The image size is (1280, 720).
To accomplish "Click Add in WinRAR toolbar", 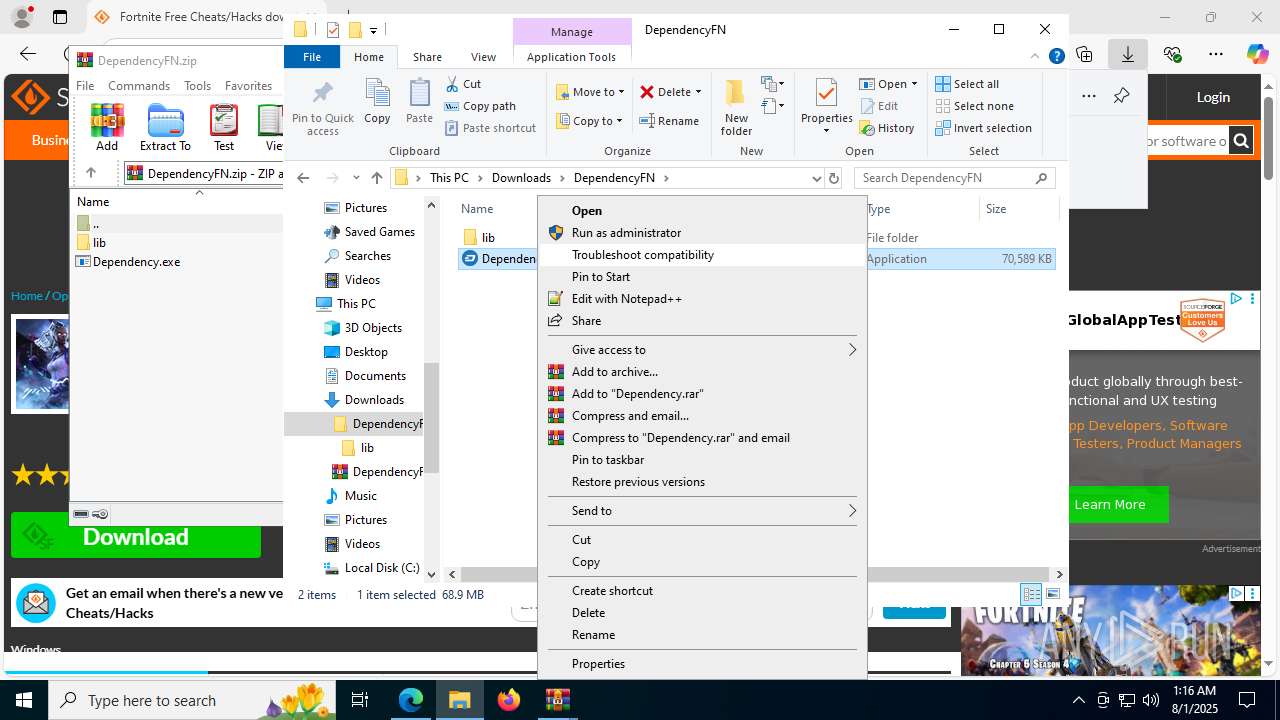I will (x=107, y=127).
